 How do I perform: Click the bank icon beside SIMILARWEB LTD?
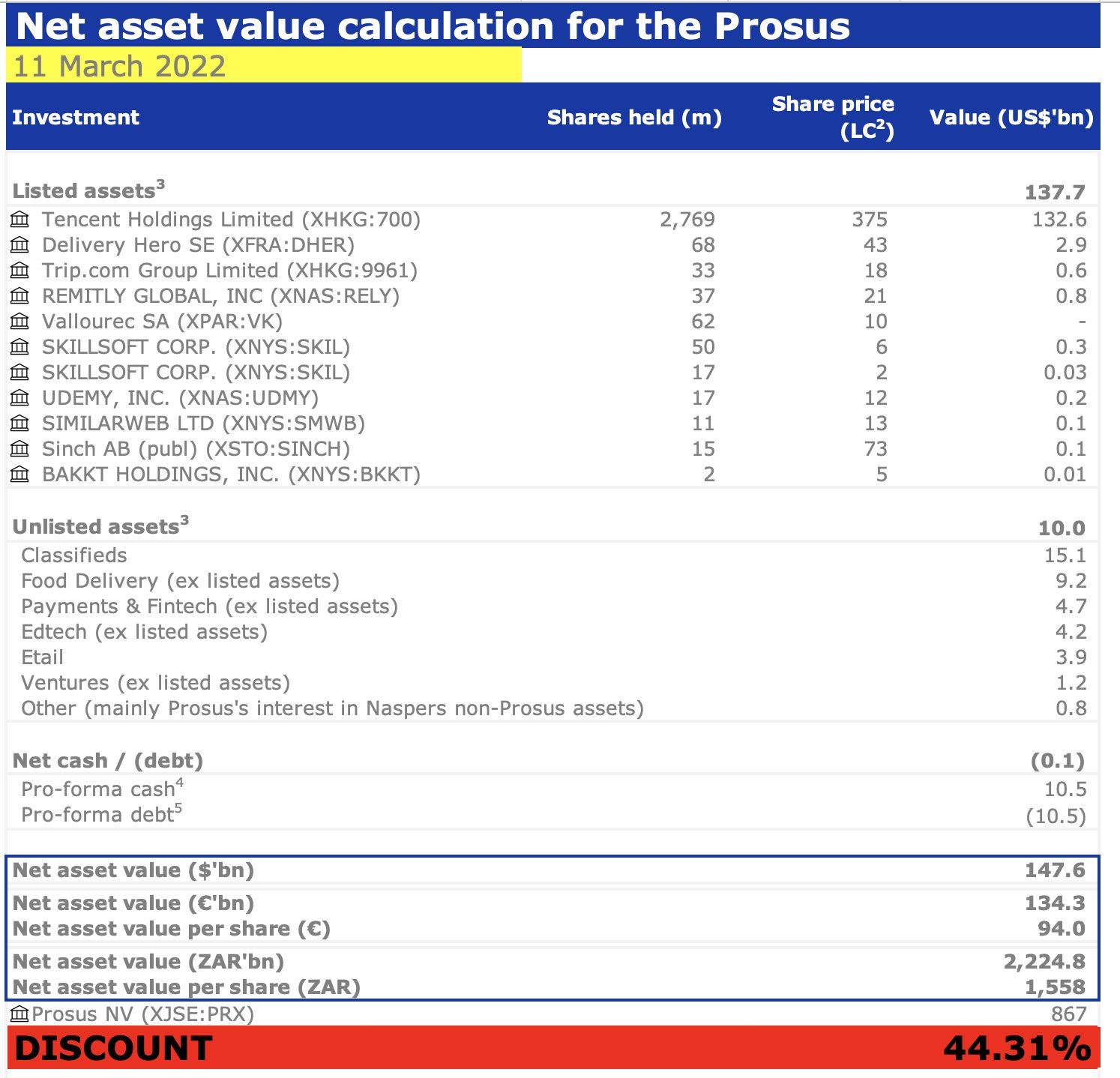[20, 424]
